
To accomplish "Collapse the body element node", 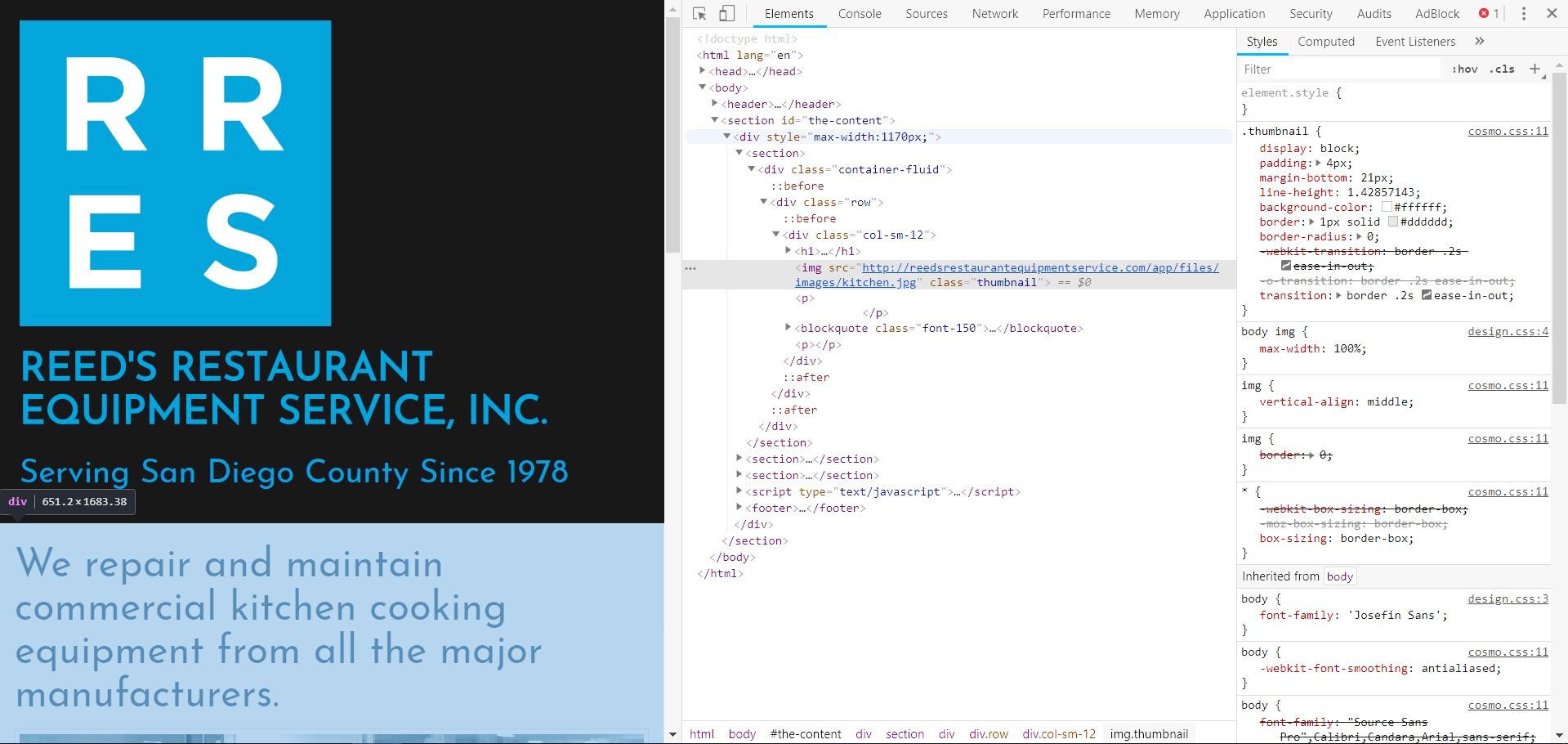I will [x=703, y=87].
